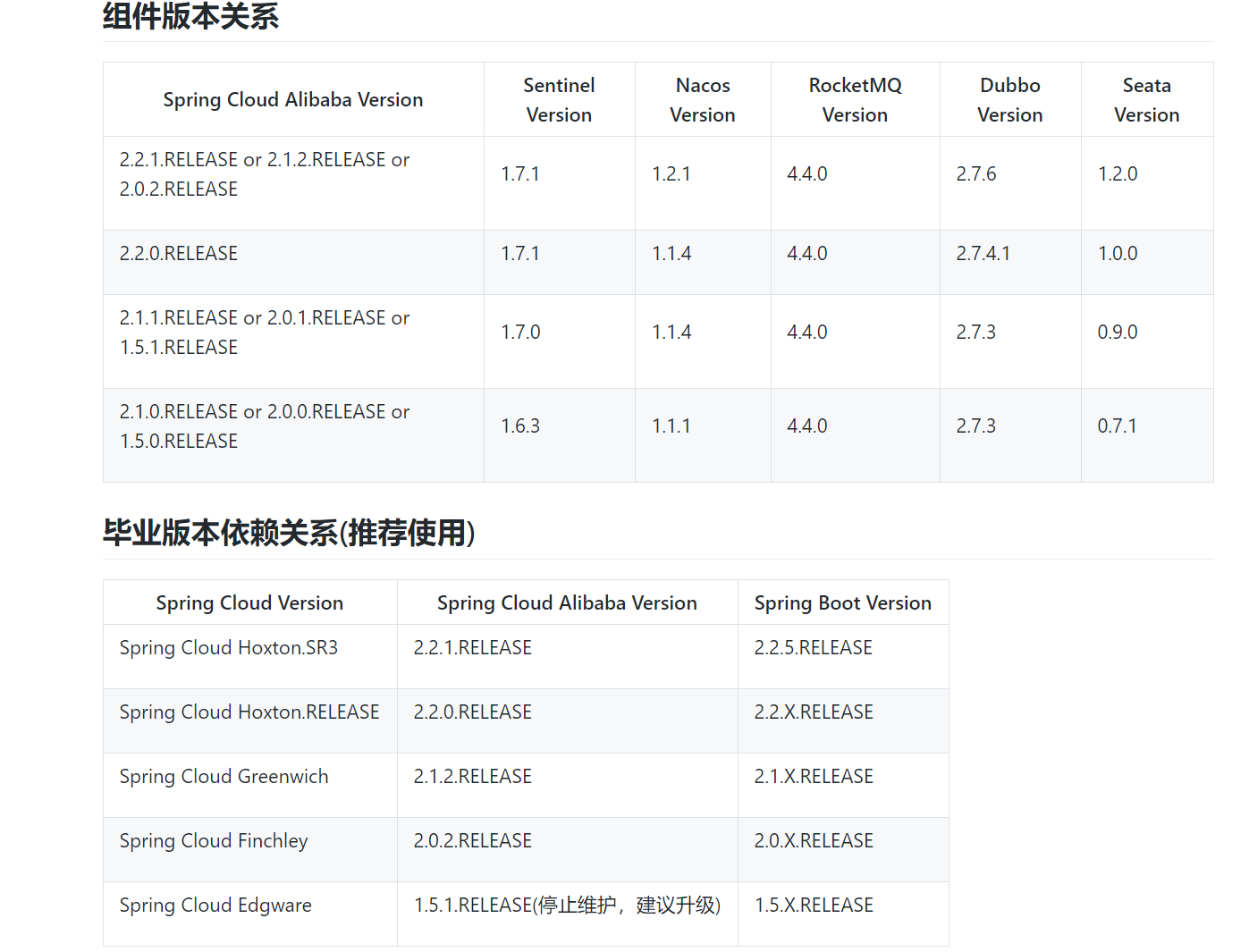Viewport: 1249px width, 952px height.
Task: Click the 1.5.1.RELEASE(停止维护，建议升级) cell
Action: coord(567,906)
